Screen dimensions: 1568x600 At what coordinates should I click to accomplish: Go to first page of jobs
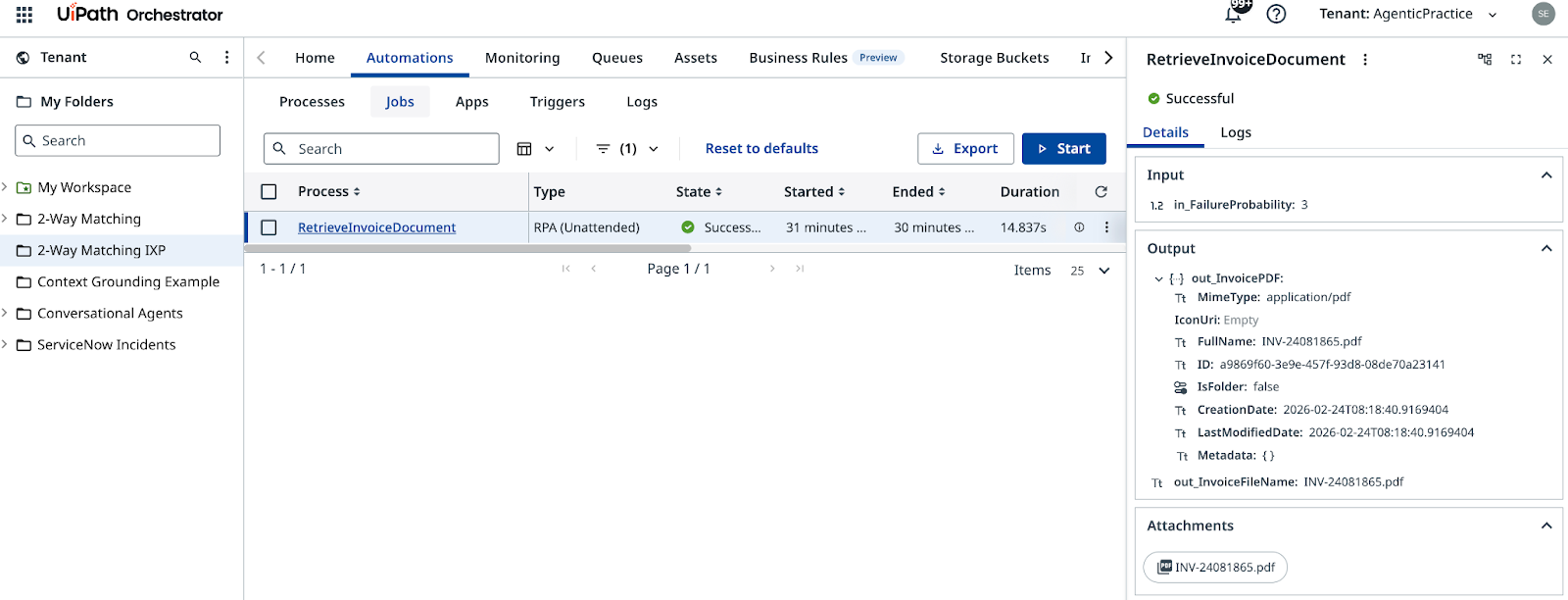565,269
